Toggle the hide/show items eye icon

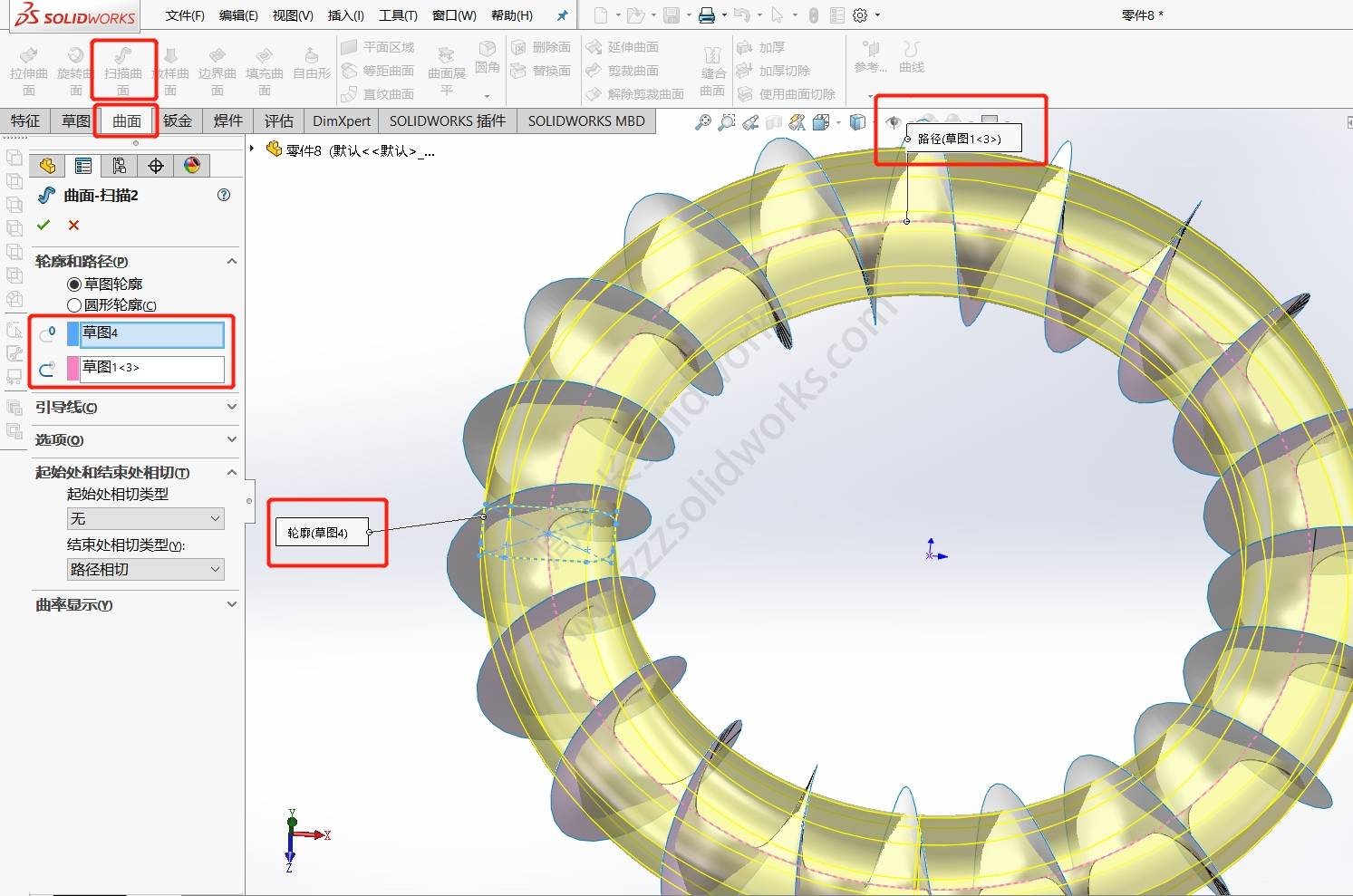(x=894, y=122)
